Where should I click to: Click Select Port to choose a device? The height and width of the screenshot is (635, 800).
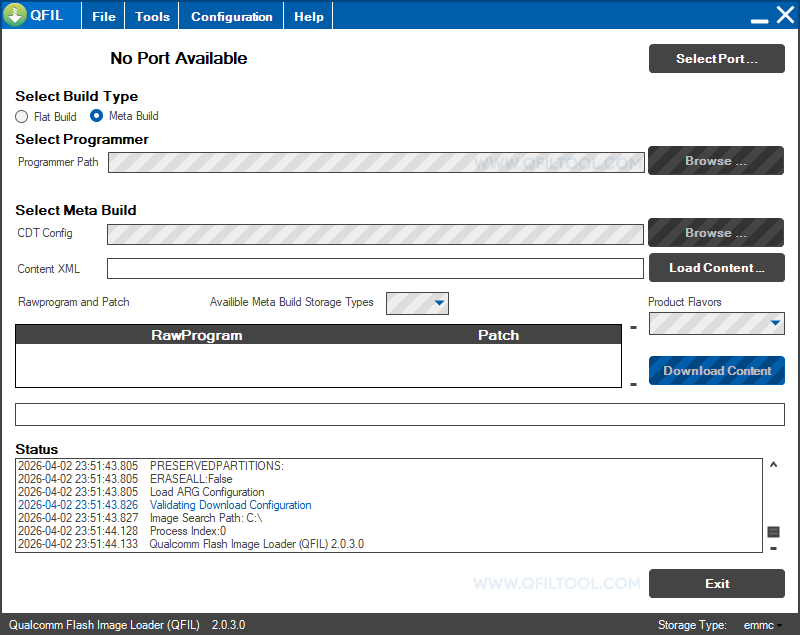(x=716, y=58)
